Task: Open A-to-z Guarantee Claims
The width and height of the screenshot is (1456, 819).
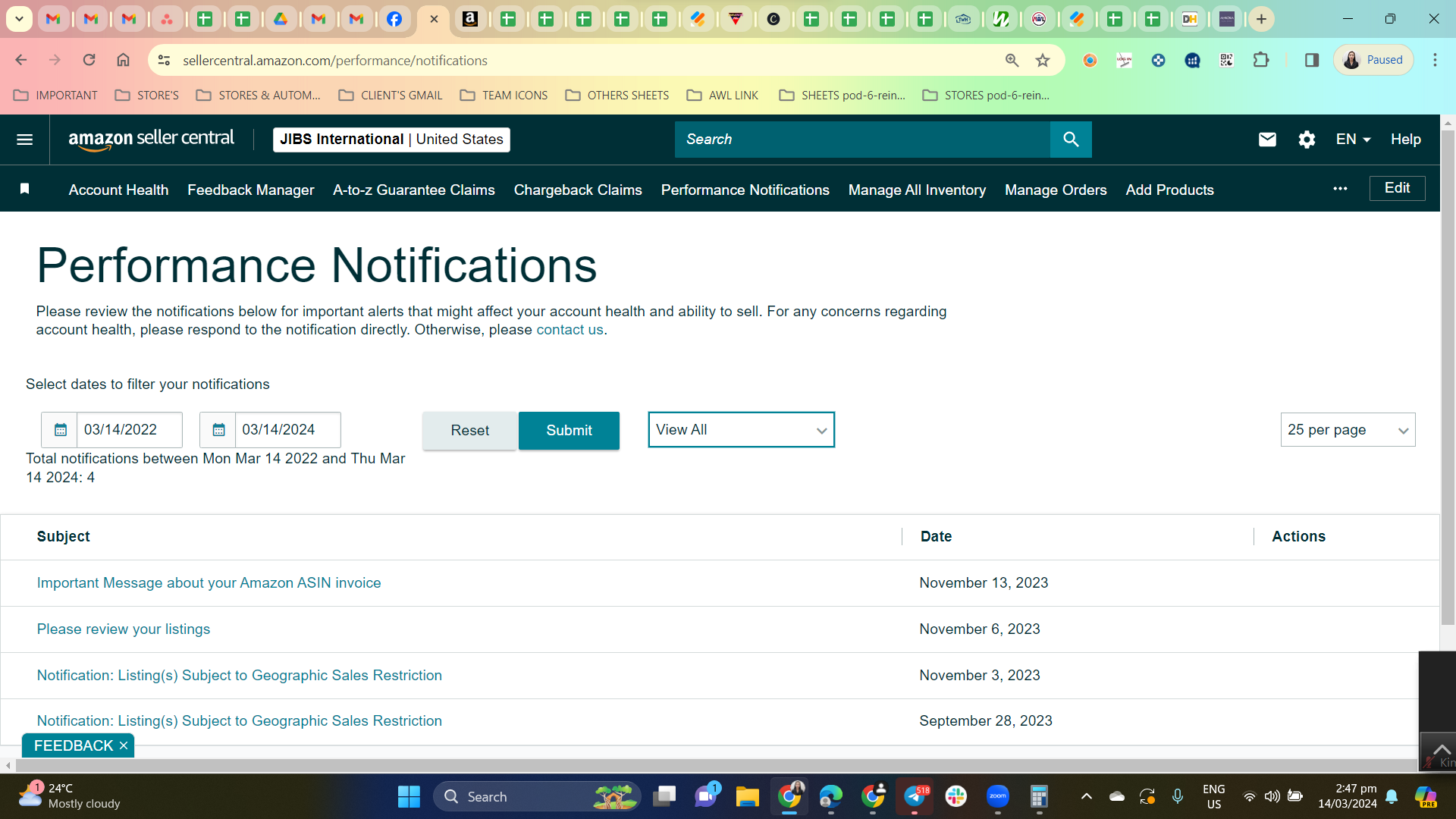Action: [x=413, y=190]
